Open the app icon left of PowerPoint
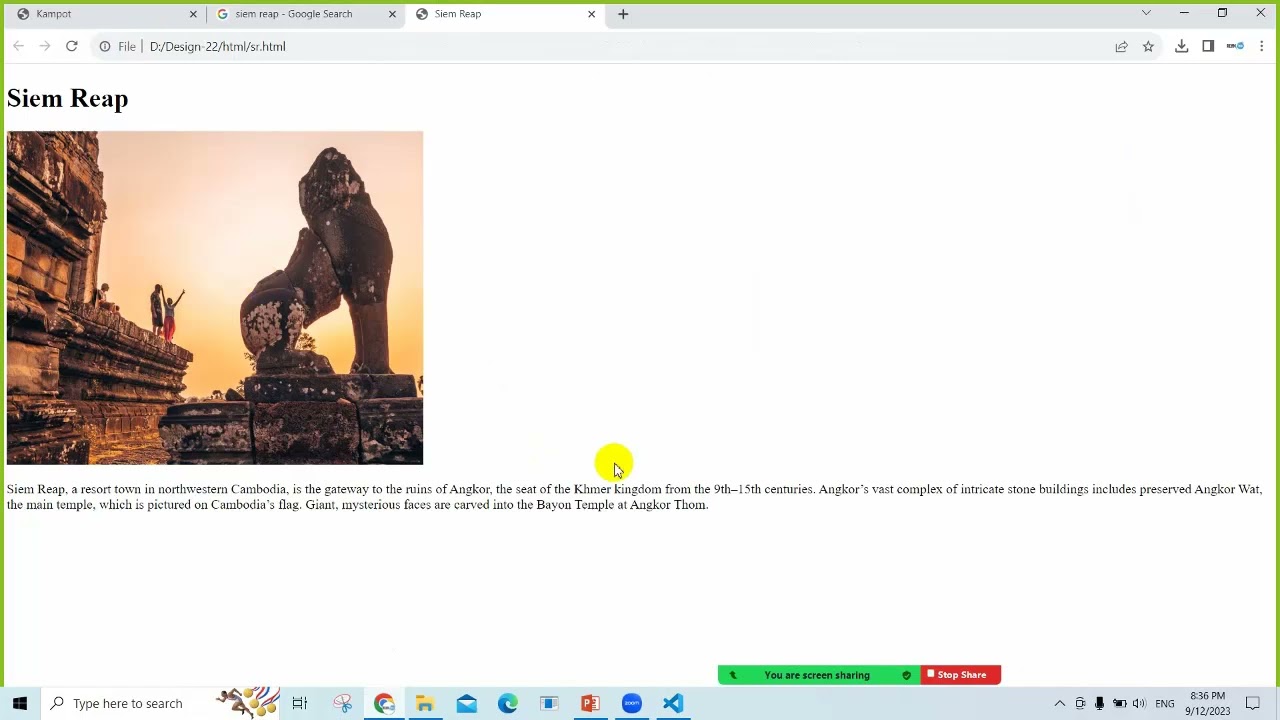1280x720 pixels. [x=549, y=703]
